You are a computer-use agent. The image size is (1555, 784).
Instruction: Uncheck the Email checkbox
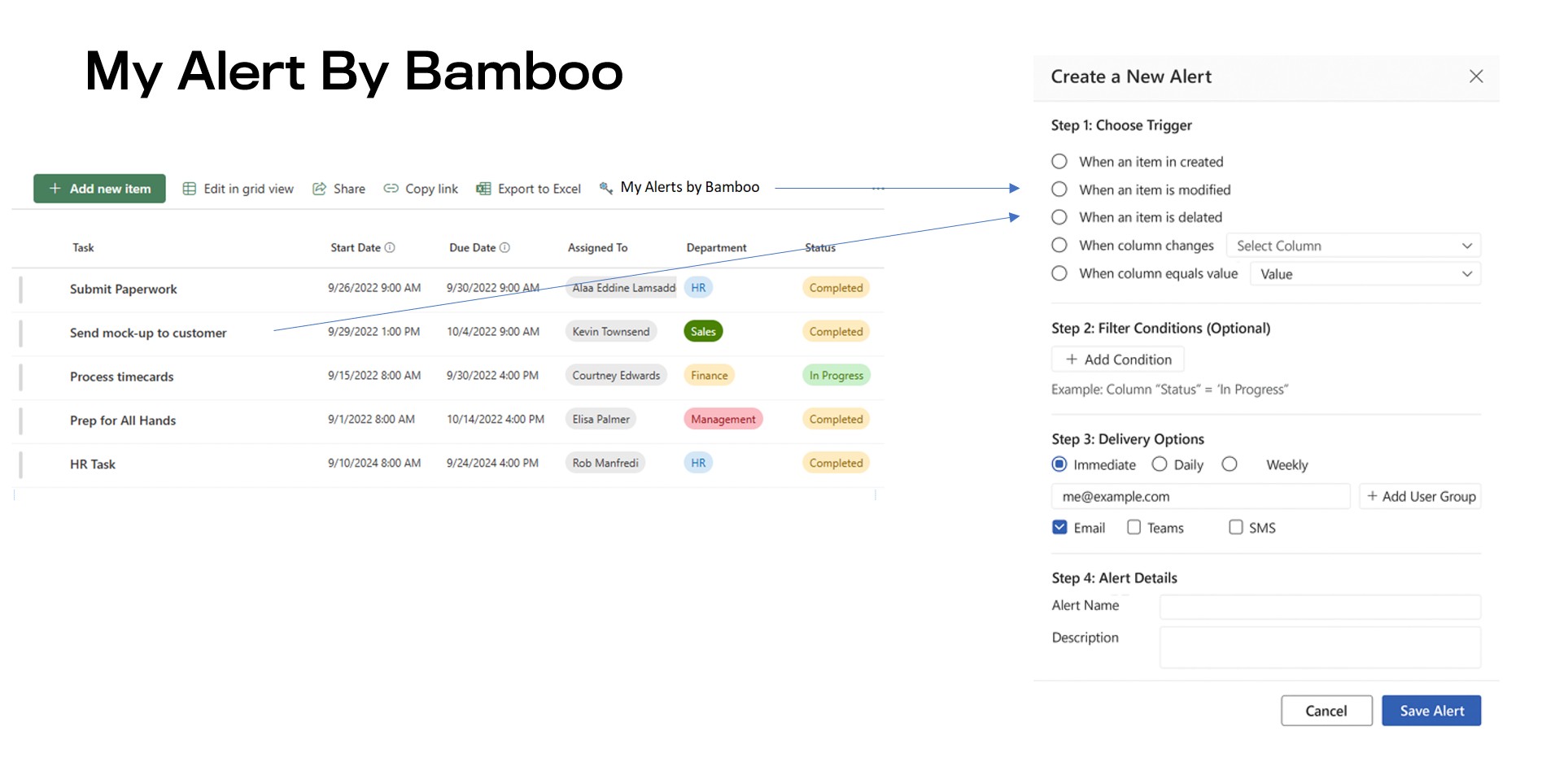[1059, 527]
